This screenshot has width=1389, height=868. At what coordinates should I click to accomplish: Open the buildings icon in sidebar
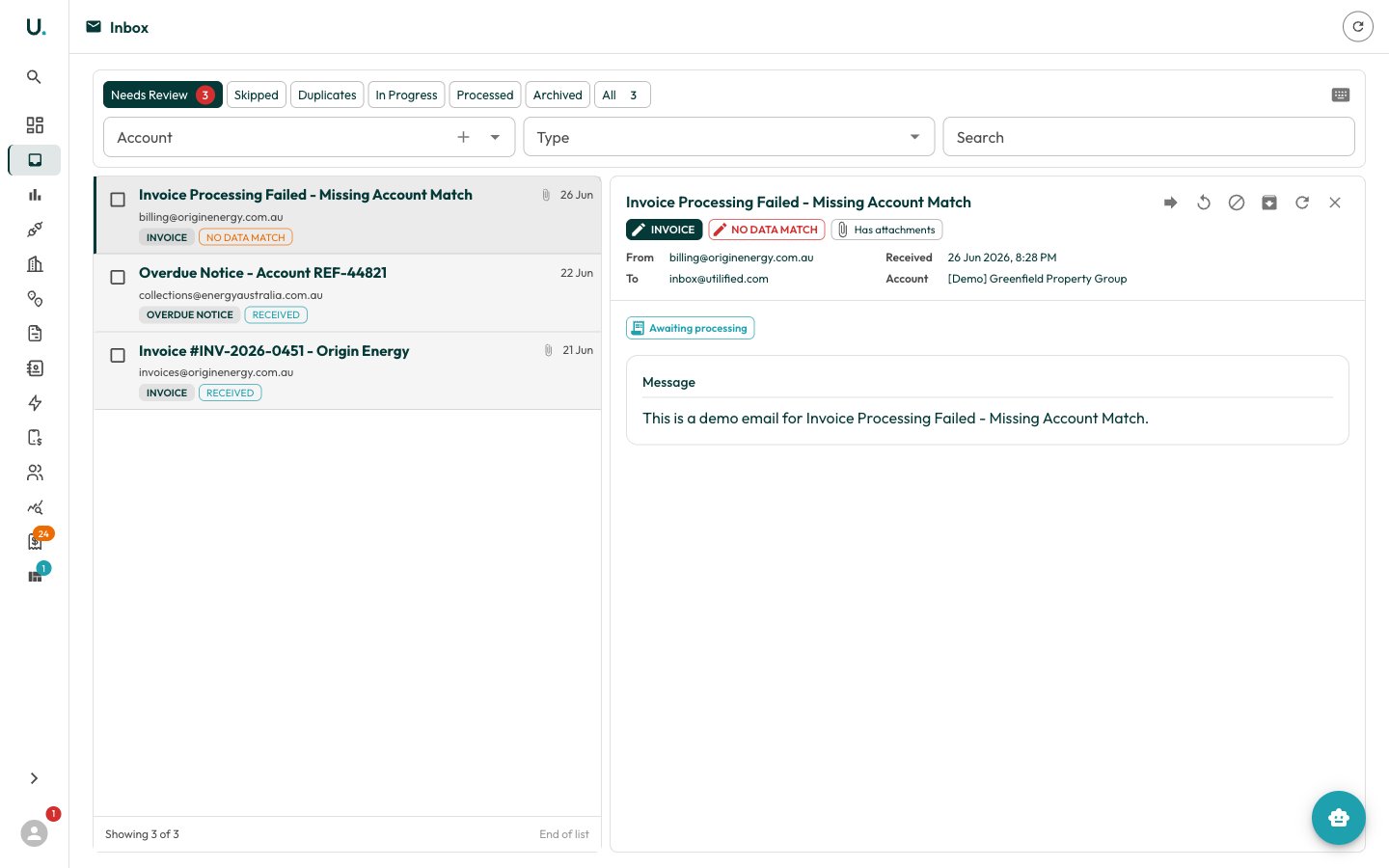coord(35,264)
